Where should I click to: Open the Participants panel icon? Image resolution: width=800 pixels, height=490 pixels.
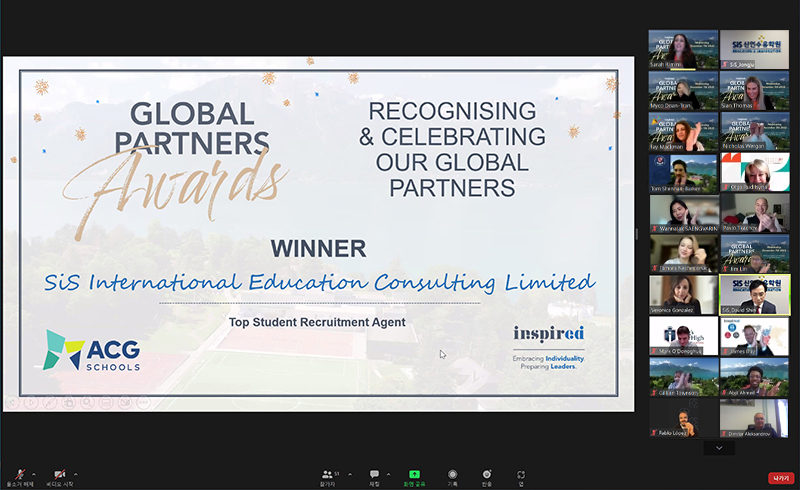328,474
